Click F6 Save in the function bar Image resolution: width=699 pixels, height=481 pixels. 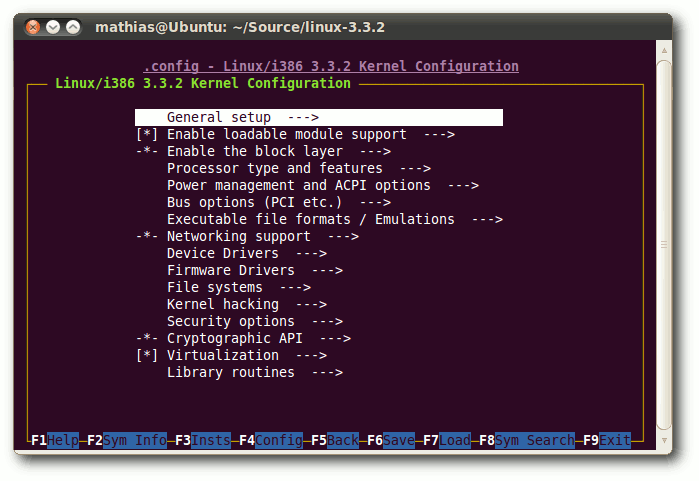click(x=391, y=440)
